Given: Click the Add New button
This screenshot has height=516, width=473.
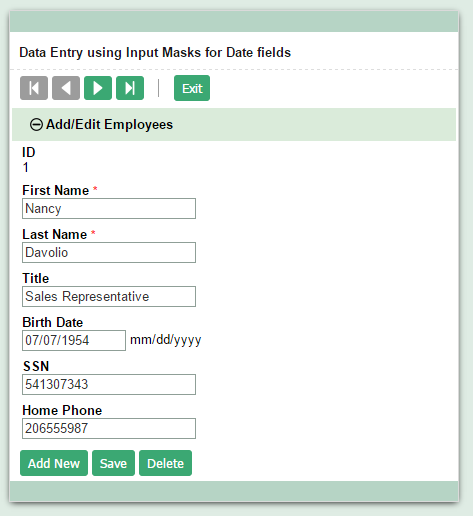Looking at the screenshot, I should (54, 463).
